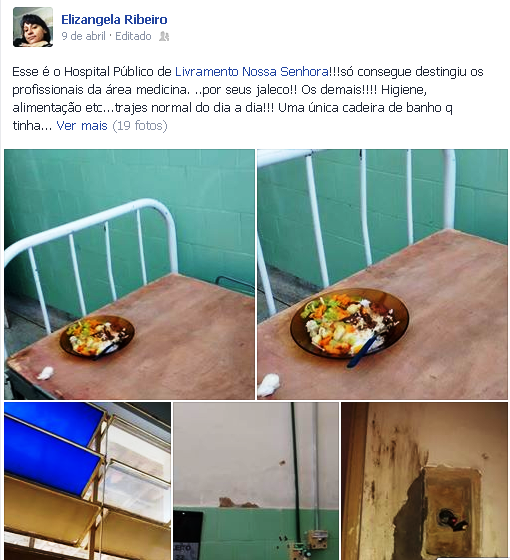Viewport: 510px width, 560px height.
Task: Open the left photo of plate on bed
Action: point(129,274)
